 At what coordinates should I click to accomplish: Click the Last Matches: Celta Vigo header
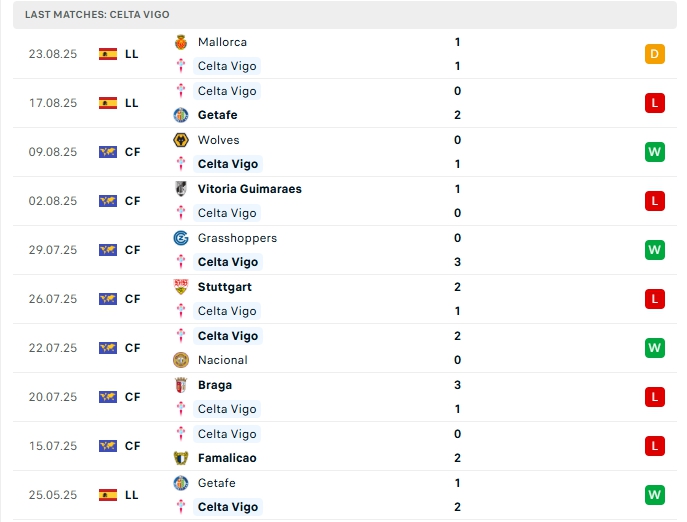point(97,15)
